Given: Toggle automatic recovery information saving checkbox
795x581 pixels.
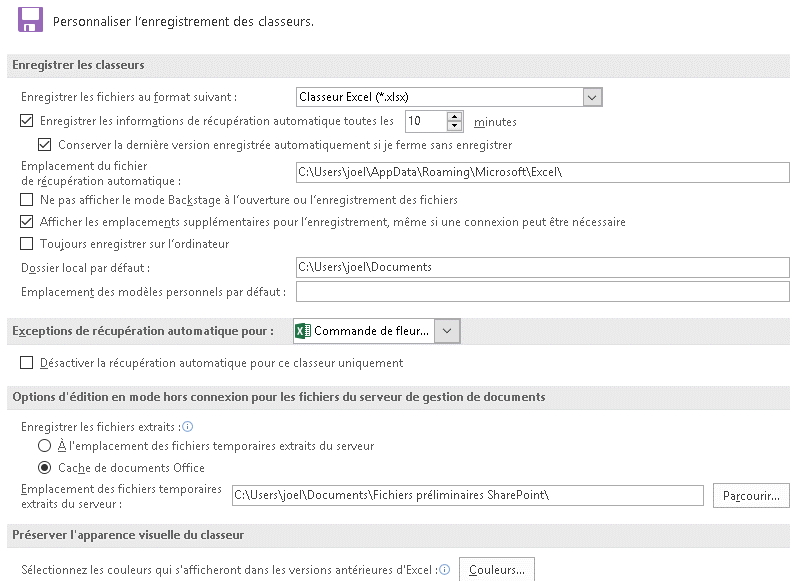Looking at the screenshot, I should pos(26,121).
